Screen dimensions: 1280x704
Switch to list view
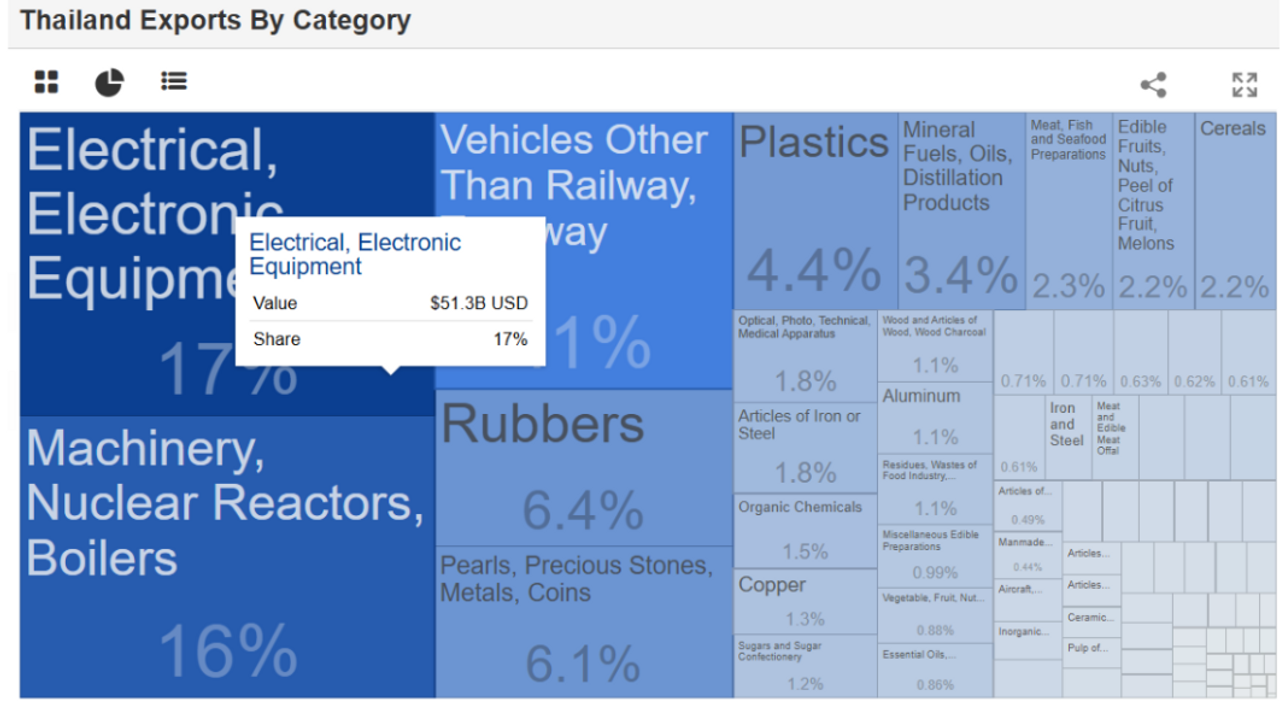click(174, 82)
